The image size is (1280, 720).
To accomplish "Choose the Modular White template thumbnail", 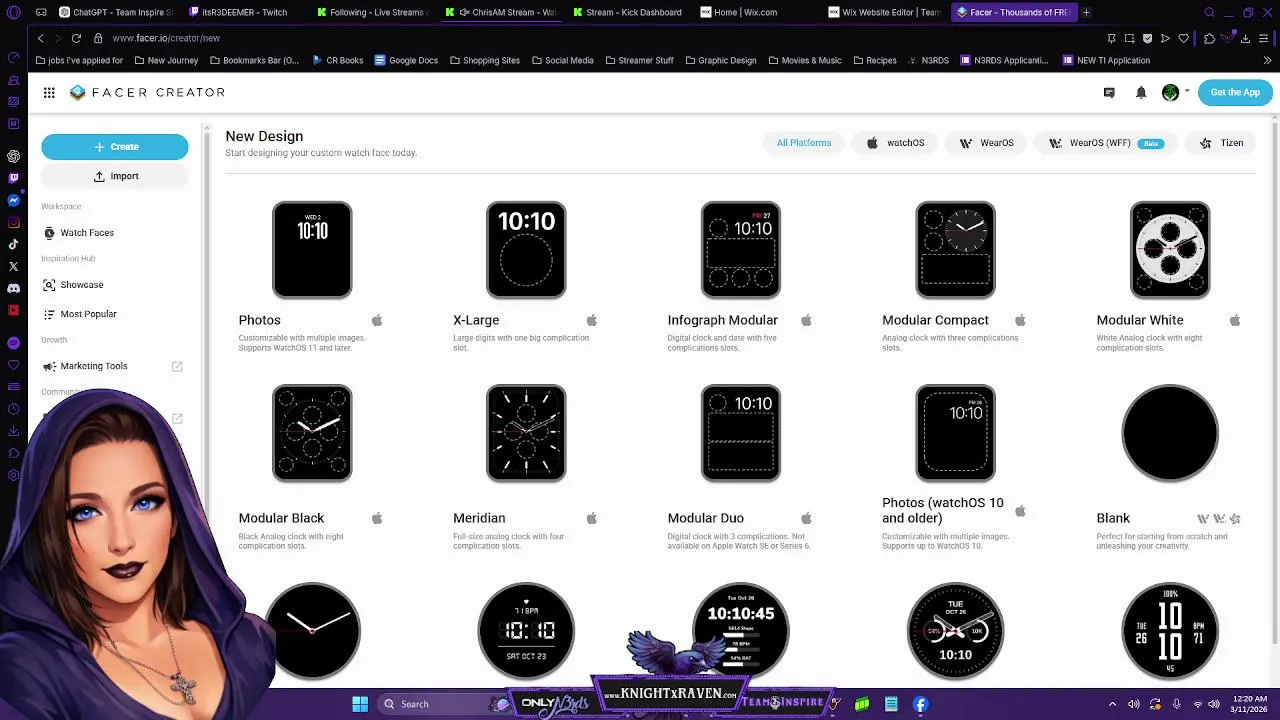I will click(1170, 250).
